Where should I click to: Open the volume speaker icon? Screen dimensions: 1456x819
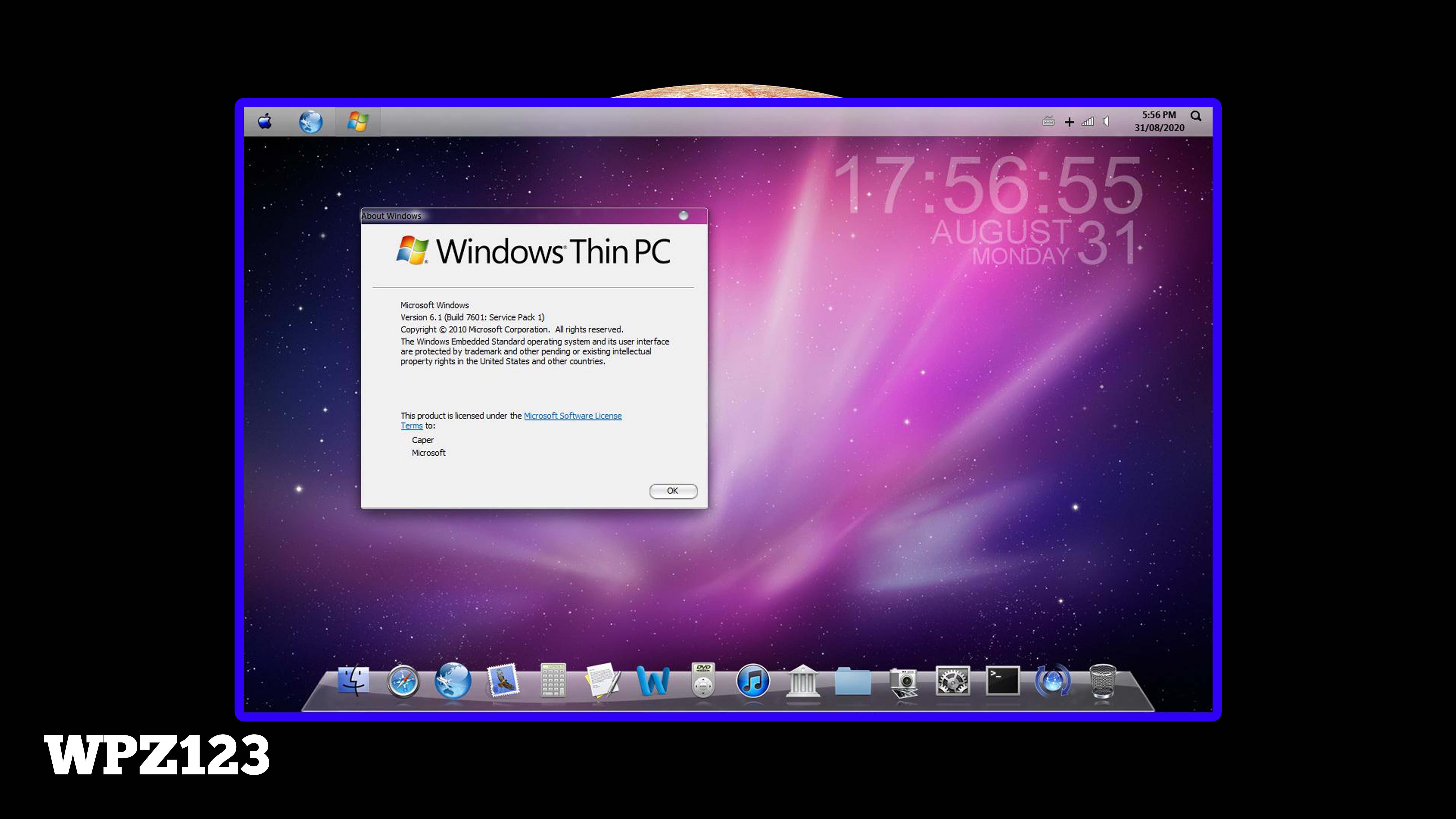click(1106, 121)
